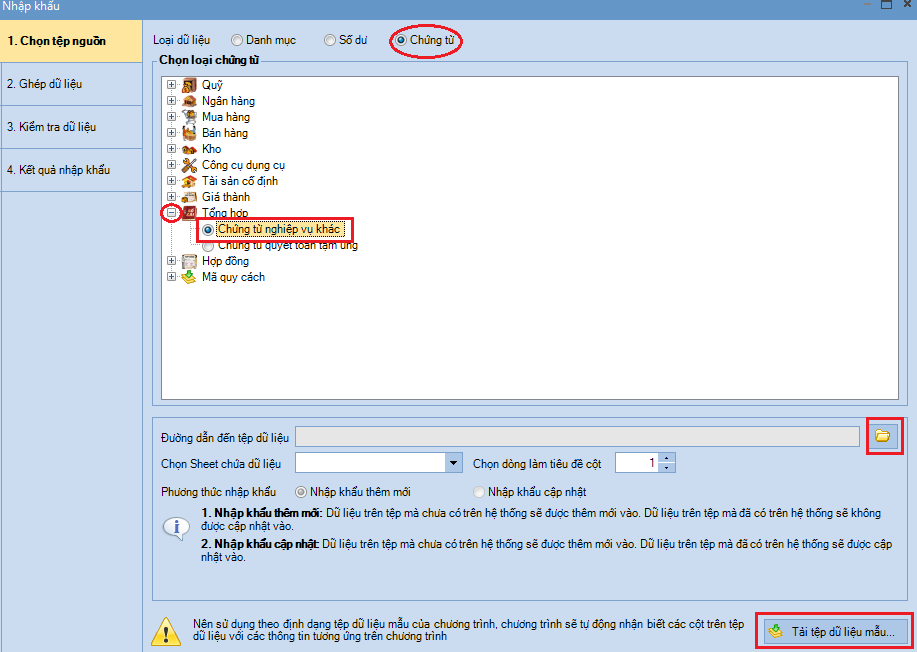Select the Tài sản cố định tree label
The image size is (917, 652).
[240, 181]
